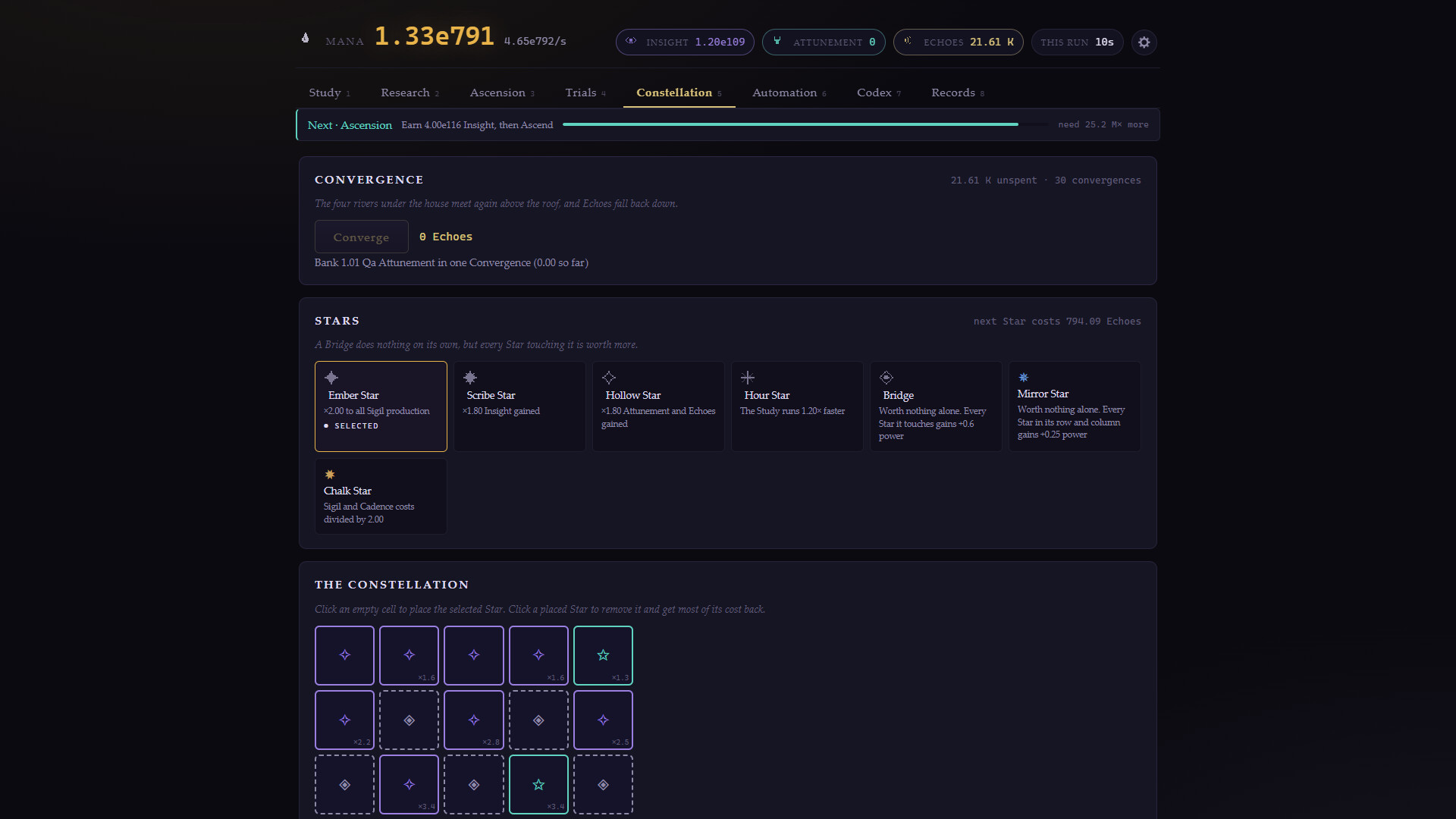Click the 'Bank 1.01 Qa Attunement' line

(x=451, y=262)
